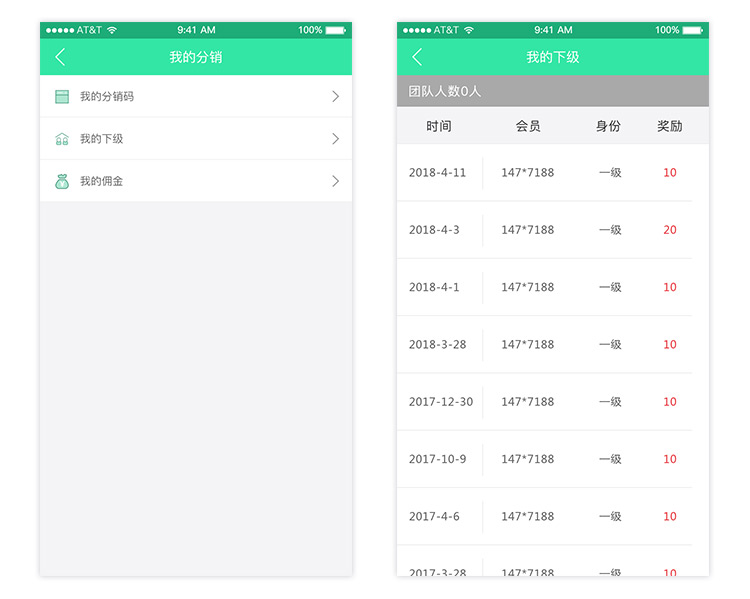Tap 一级 identity in 2018-4-1 row

(x=610, y=288)
